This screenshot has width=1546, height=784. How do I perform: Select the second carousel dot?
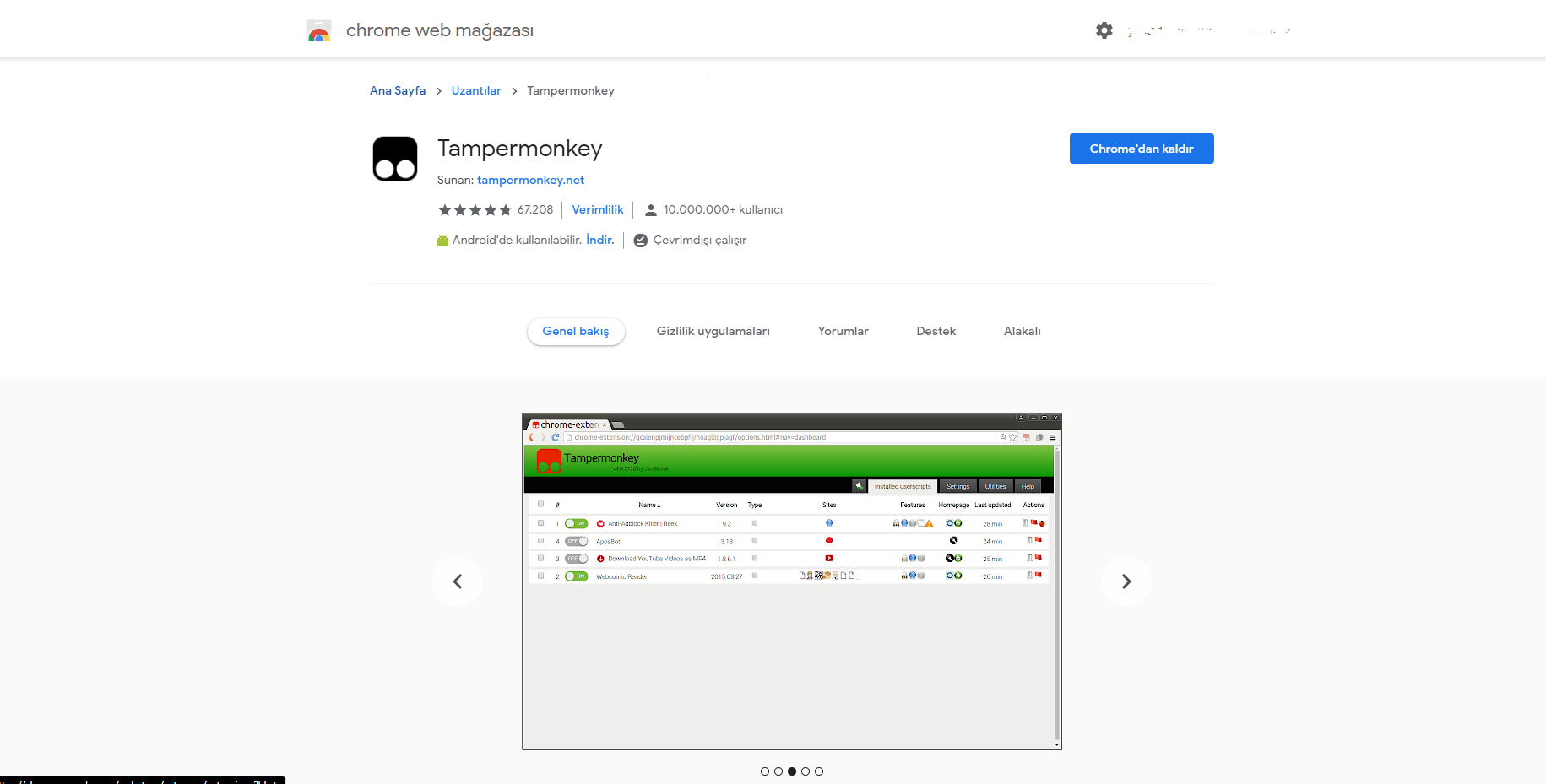(778, 771)
